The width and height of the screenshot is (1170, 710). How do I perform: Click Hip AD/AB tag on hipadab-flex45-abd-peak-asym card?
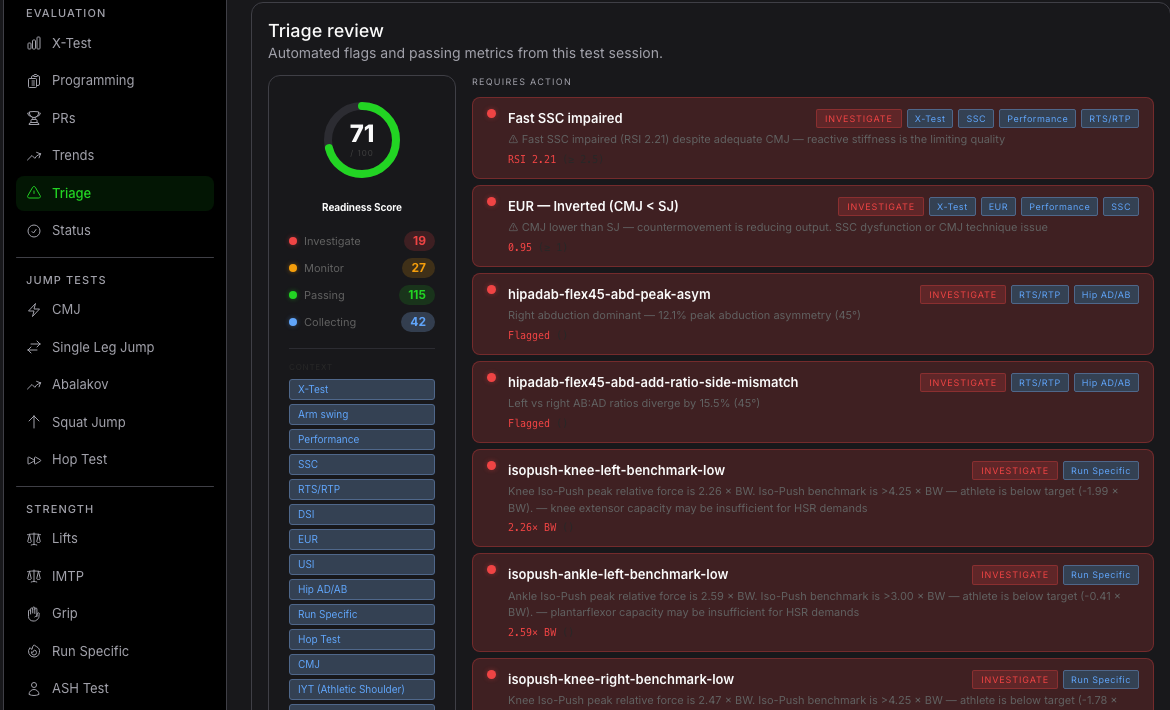pyautogui.click(x=1106, y=295)
